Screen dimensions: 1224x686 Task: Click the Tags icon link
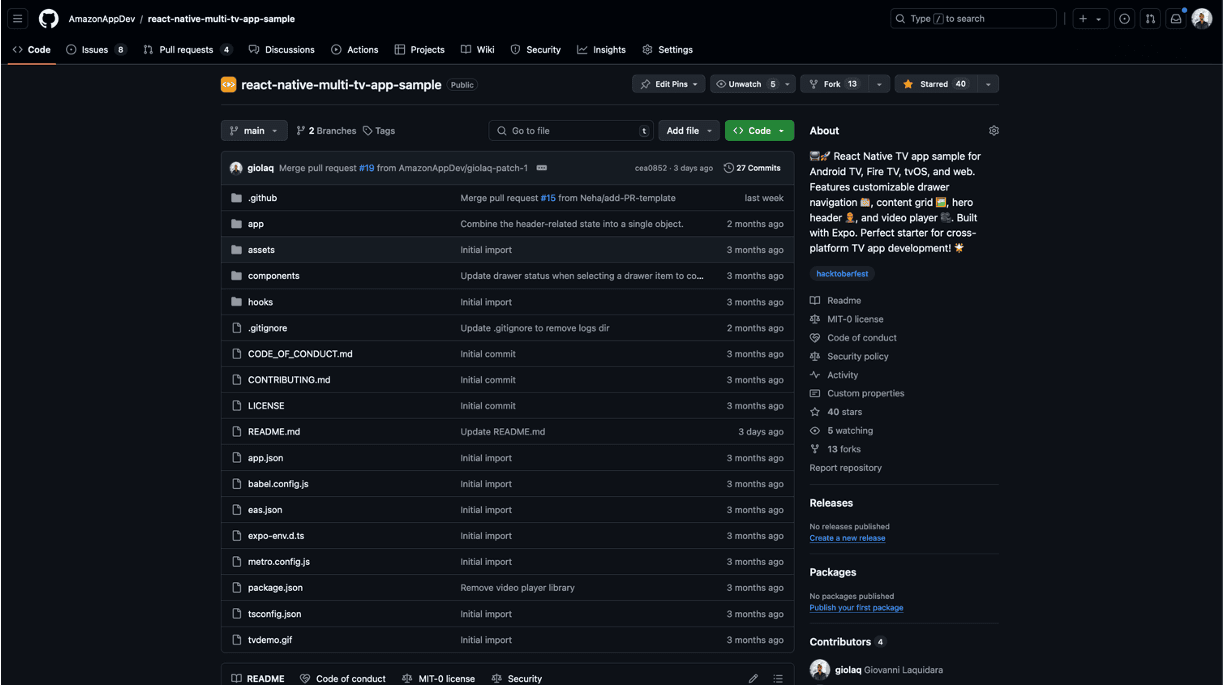[379, 131]
